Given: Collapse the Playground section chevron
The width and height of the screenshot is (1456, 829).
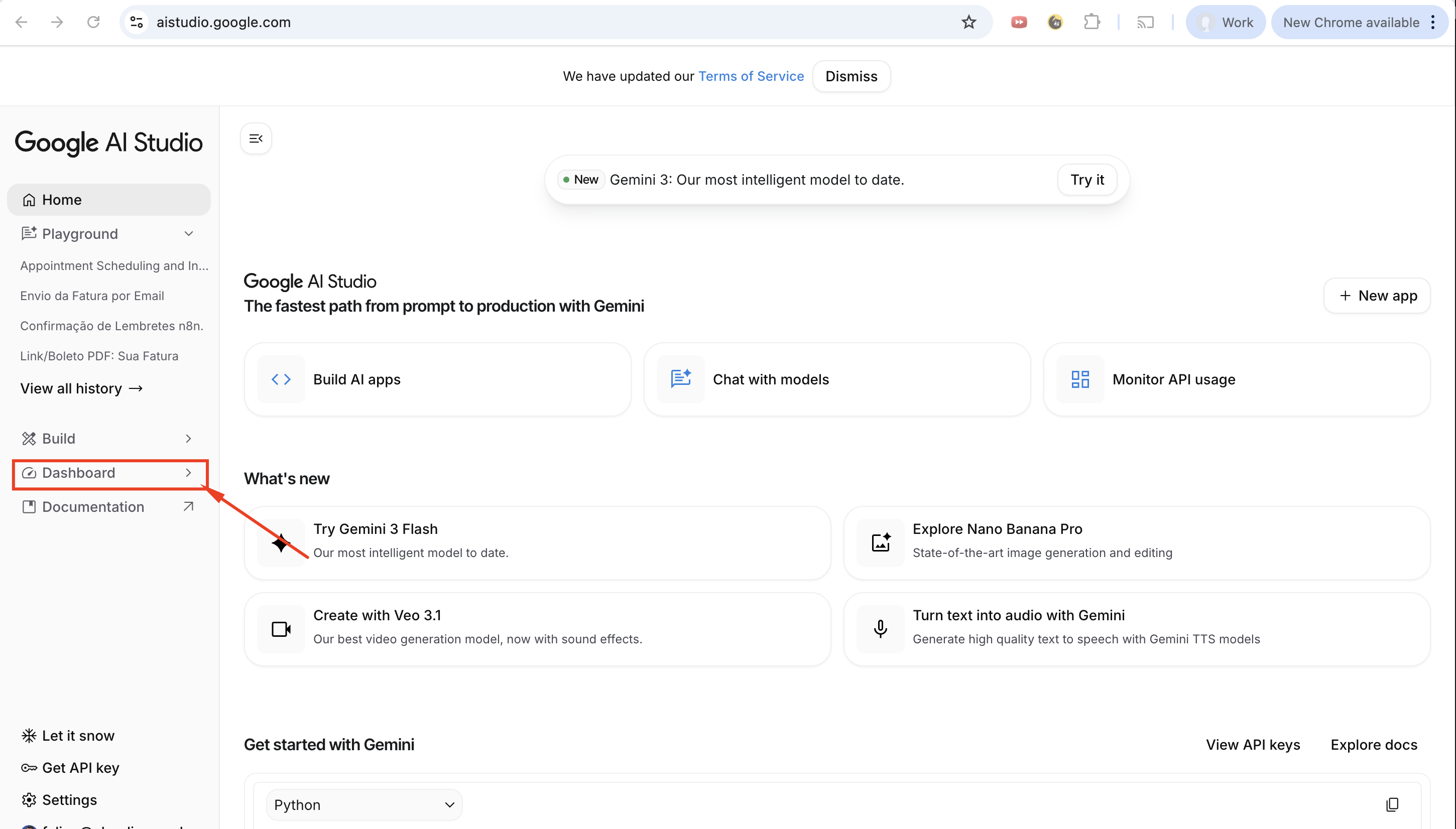Looking at the screenshot, I should [189, 234].
